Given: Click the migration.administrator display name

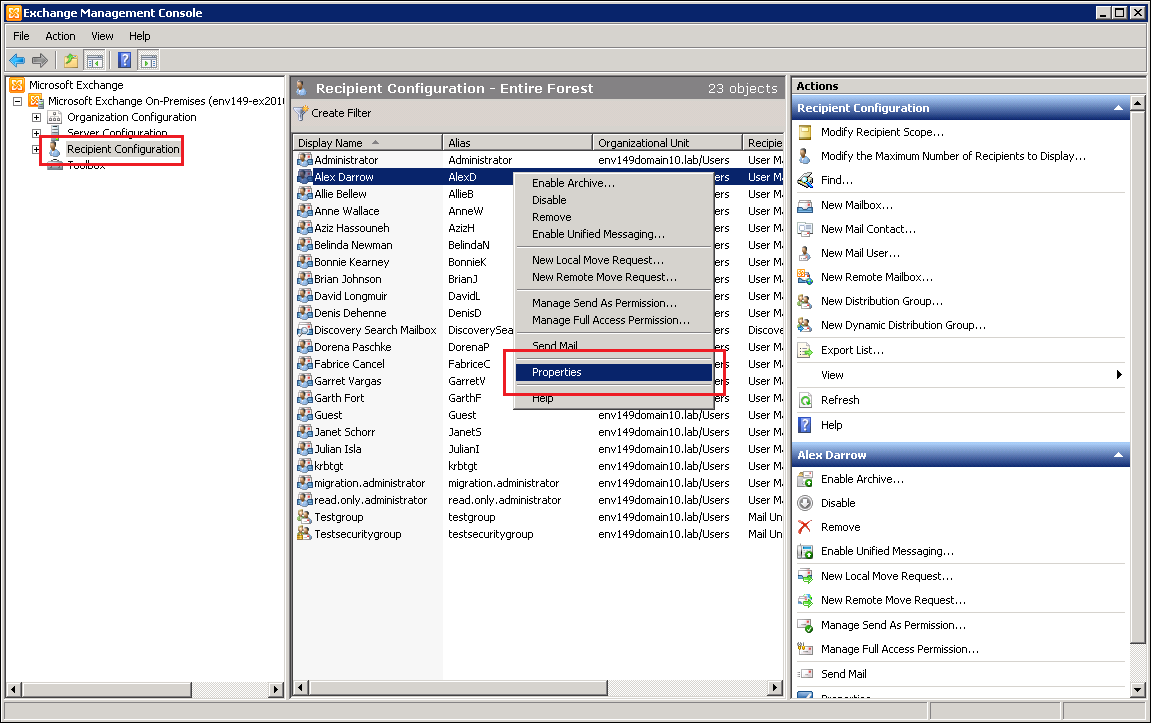Looking at the screenshot, I should [x=369, y=483].
